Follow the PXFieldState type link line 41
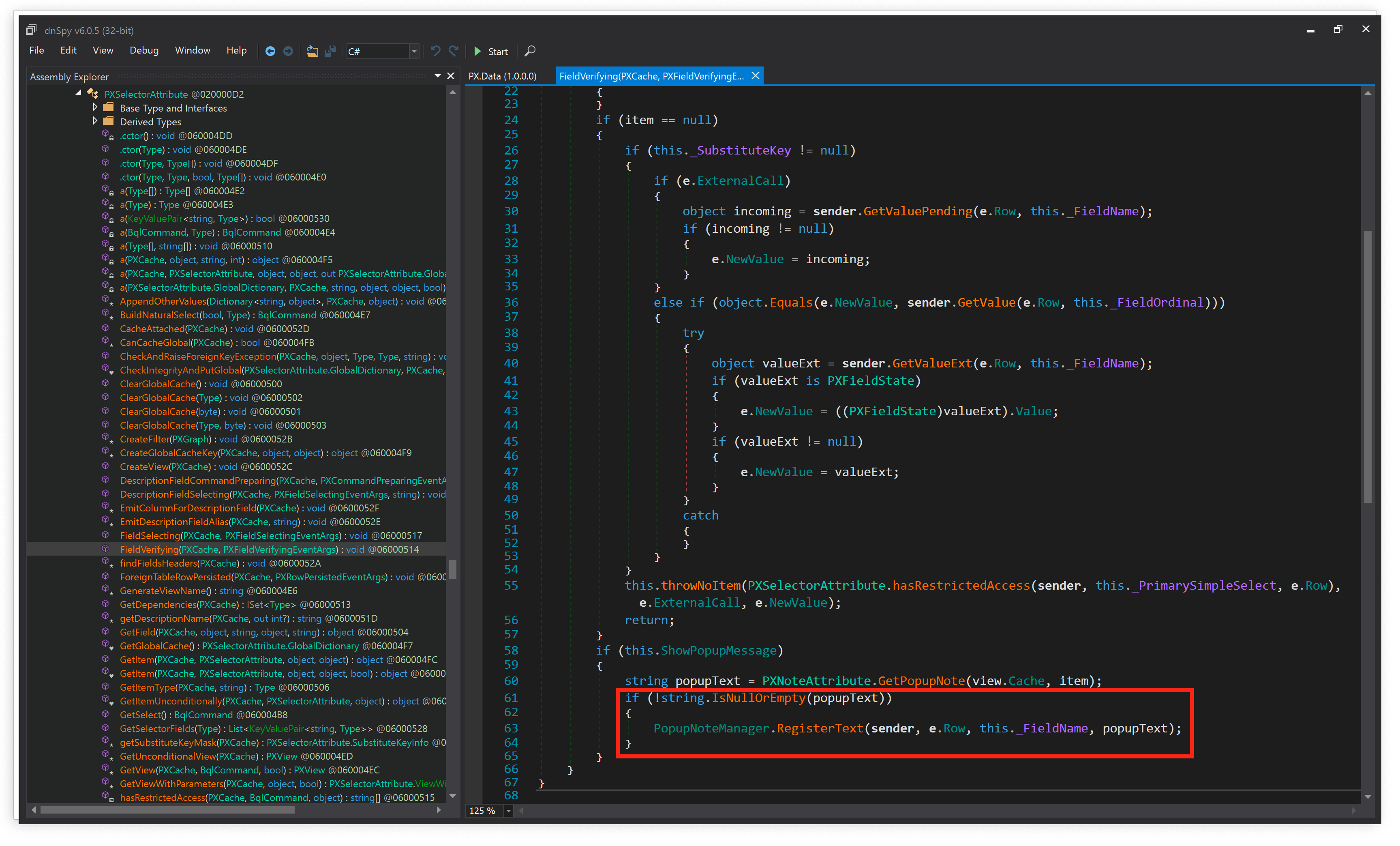This screenshot has width=1400, height=846. (x=871, y=381)
